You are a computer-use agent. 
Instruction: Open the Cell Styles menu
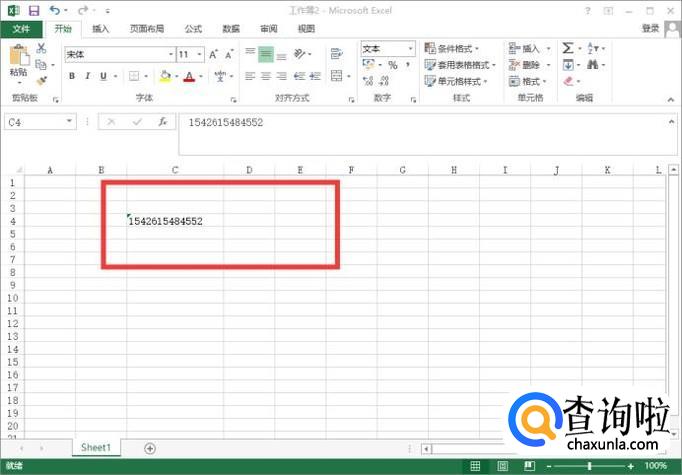(x=456, y=81)
